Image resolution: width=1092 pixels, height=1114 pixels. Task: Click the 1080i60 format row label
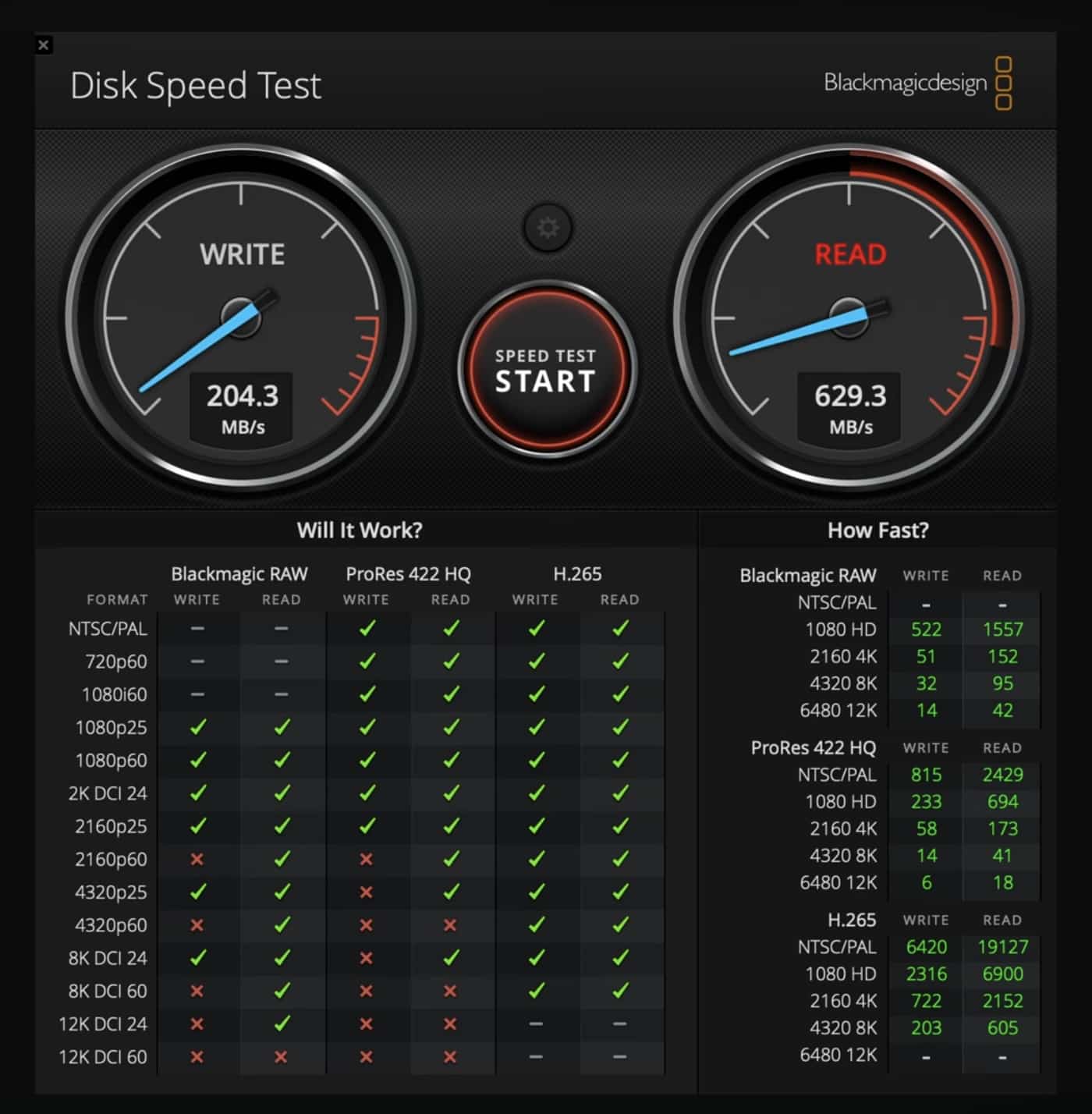(x=115, y=694)
